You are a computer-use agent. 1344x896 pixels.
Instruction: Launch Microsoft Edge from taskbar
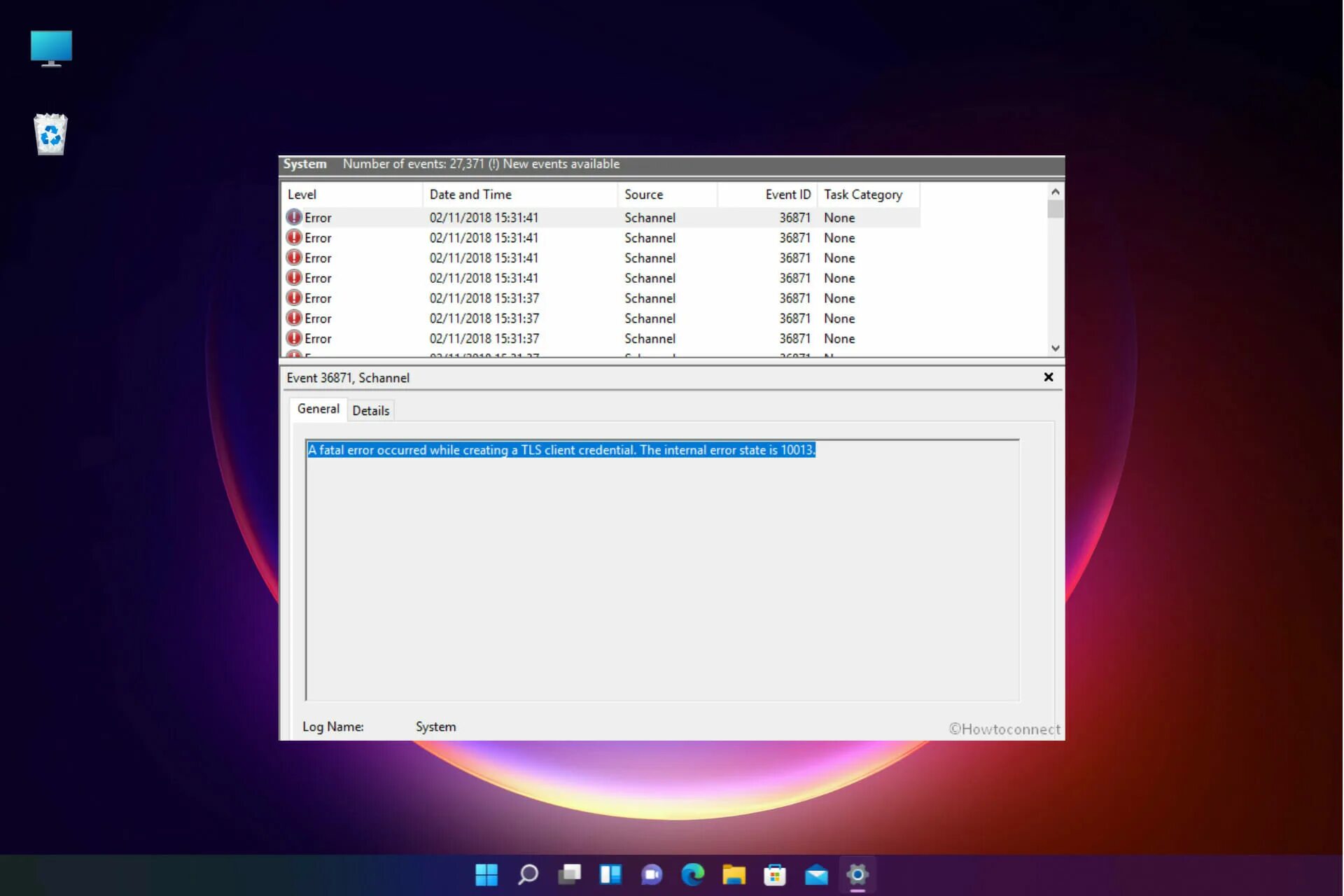[x=693, y=874]
